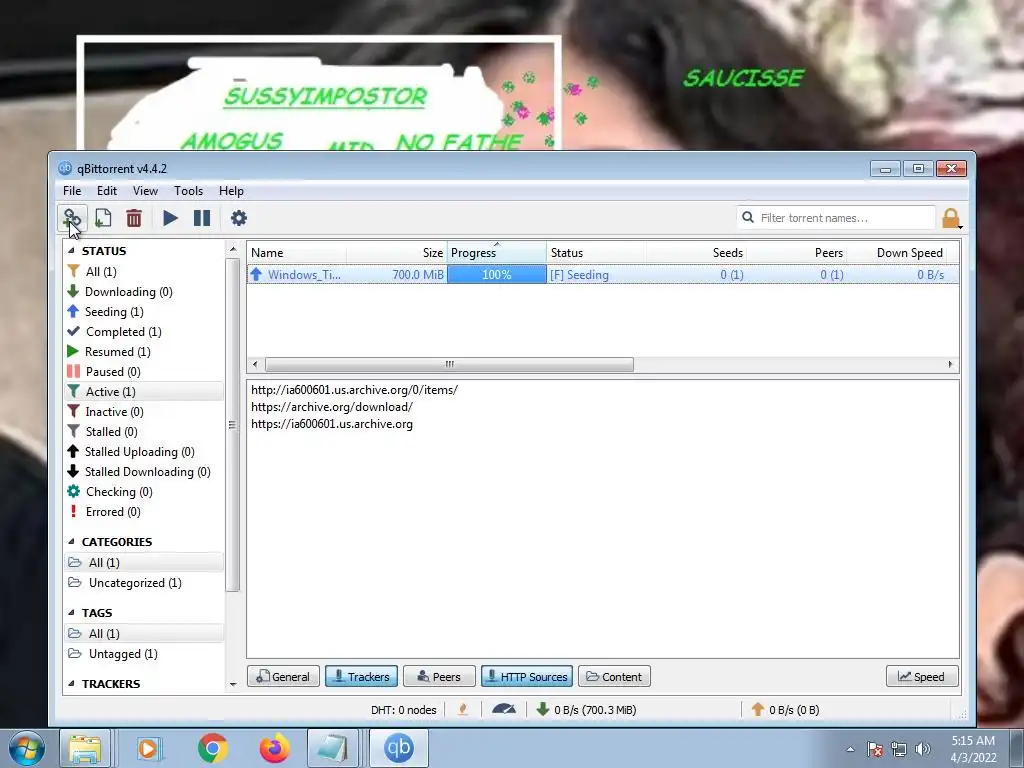1024x768 pixels.
Task: Toggle alternative speed limits speedometer icon
Action: point(504,709)
